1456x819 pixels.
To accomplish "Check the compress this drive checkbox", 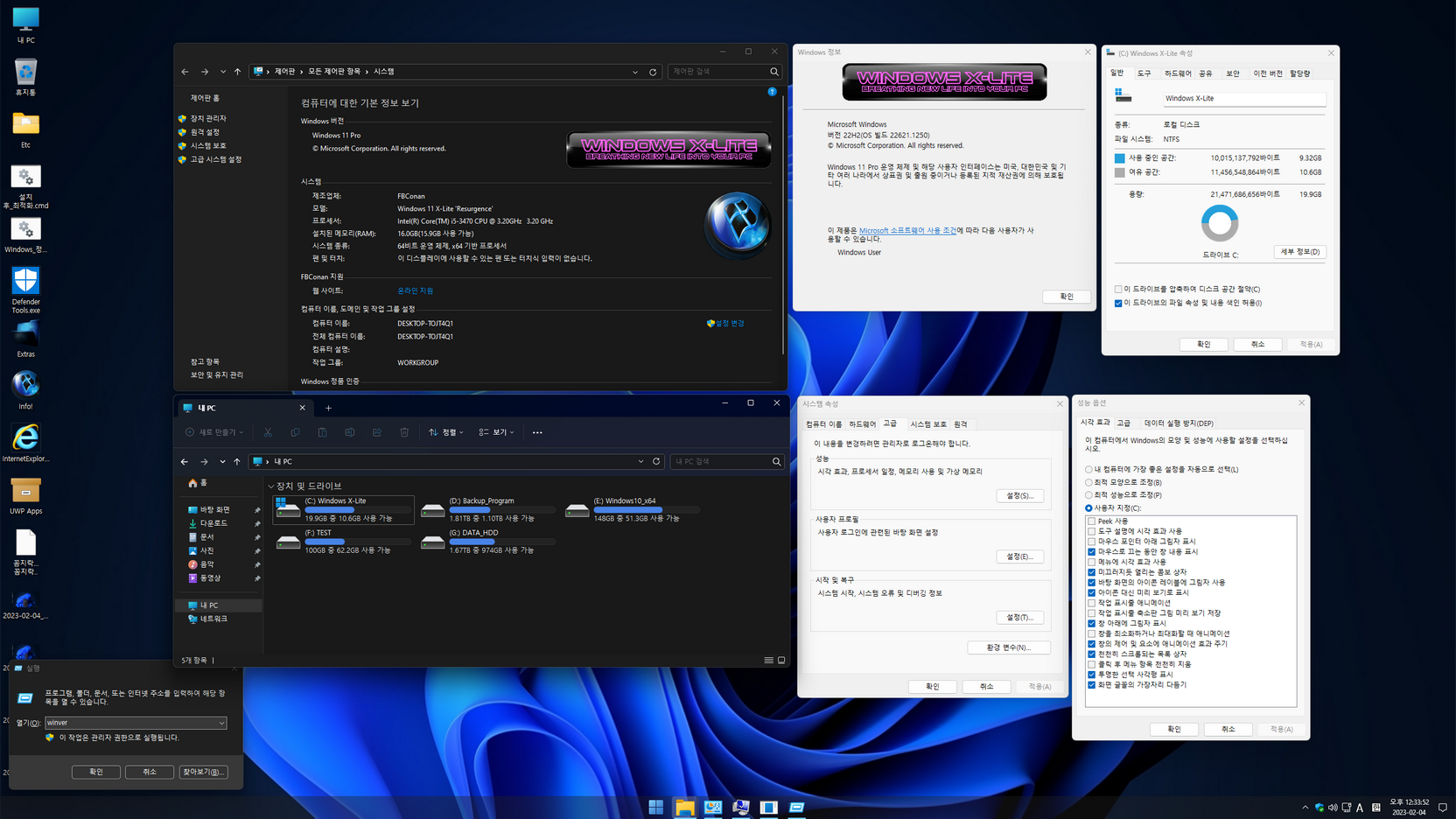I will coord(1118,289).
